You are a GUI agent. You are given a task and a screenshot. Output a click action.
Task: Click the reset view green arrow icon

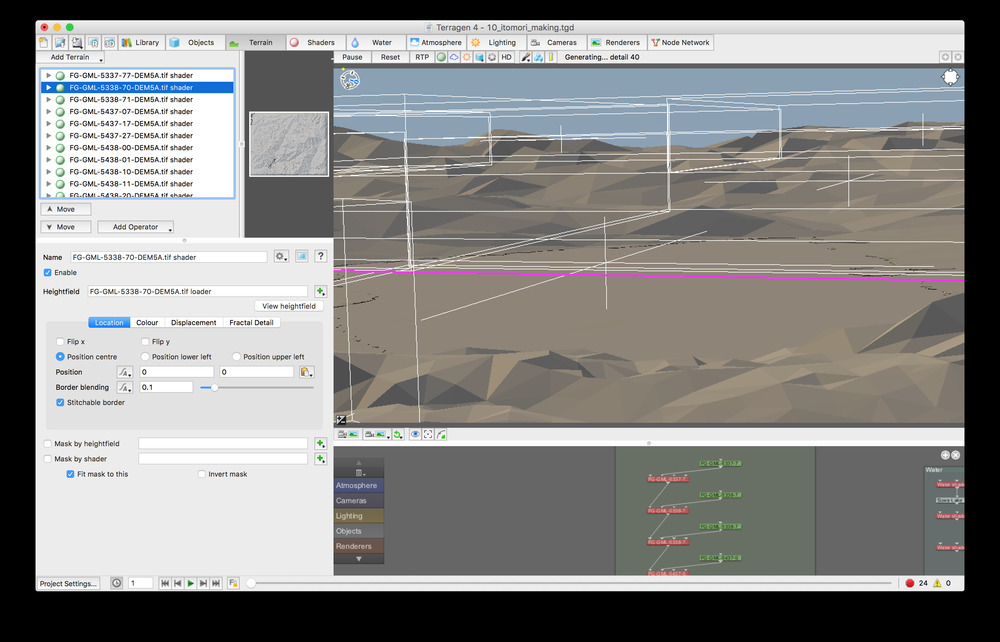[397, 434]
